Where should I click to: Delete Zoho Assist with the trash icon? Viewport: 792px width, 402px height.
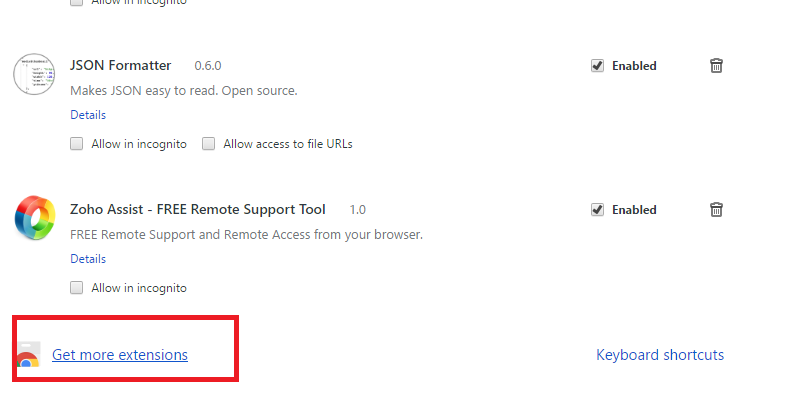(716, 210)
